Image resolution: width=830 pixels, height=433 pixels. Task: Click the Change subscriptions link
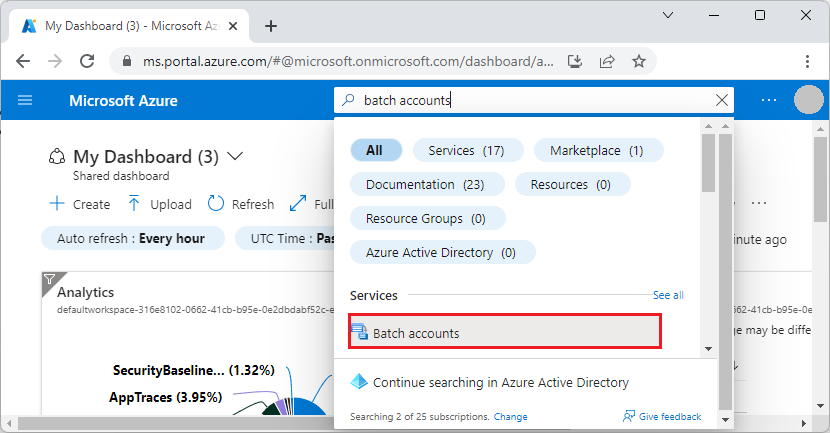click(x=510, y=416)
